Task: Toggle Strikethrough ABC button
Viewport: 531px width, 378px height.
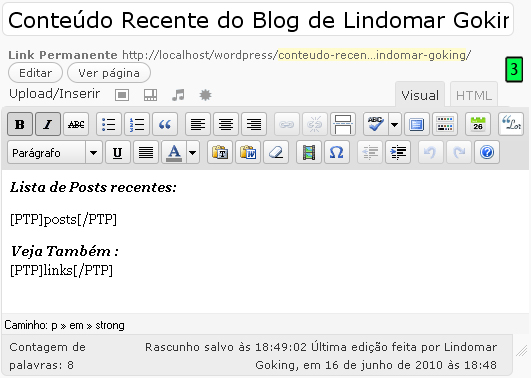Action: pyautogui.click(x=76, y=124)
